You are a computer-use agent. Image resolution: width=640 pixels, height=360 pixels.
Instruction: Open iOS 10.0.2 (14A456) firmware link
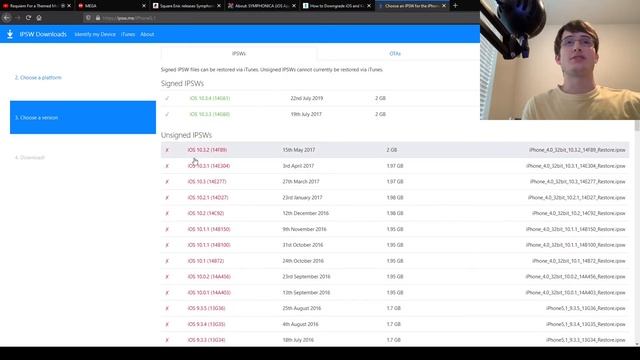(209, 277)
